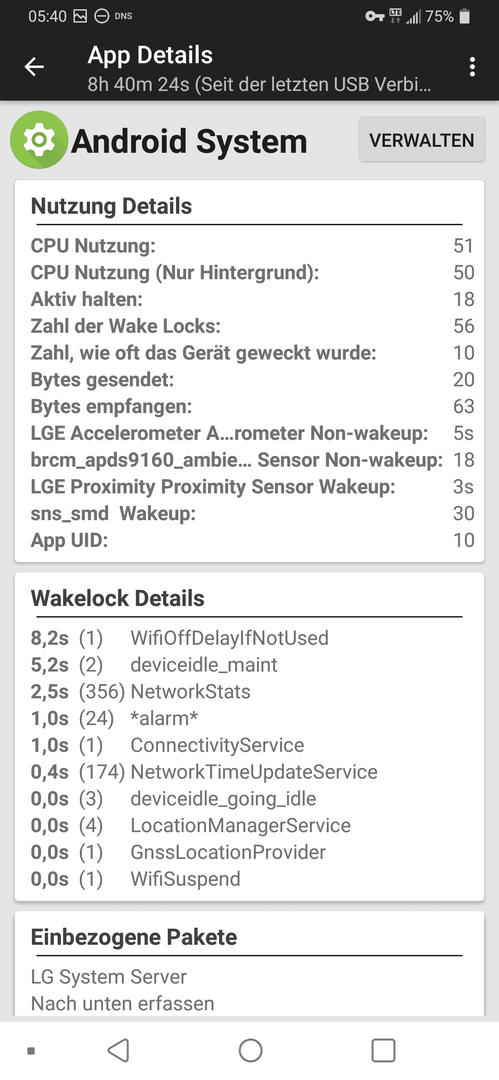Tap the LG System Server package
Screen dimensions: 499x1080
click(109, 977)
